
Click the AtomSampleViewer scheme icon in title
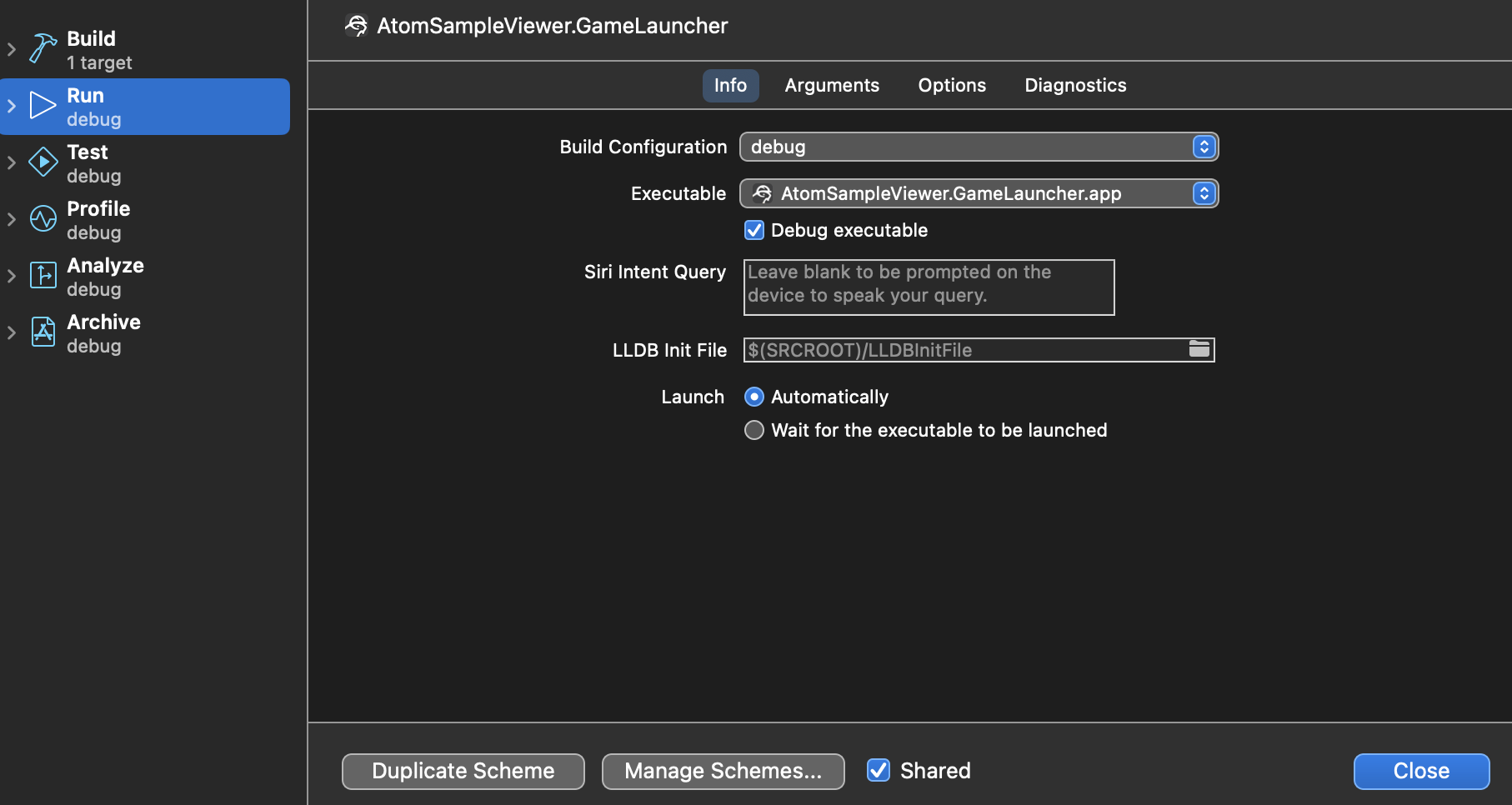point(356,26)
